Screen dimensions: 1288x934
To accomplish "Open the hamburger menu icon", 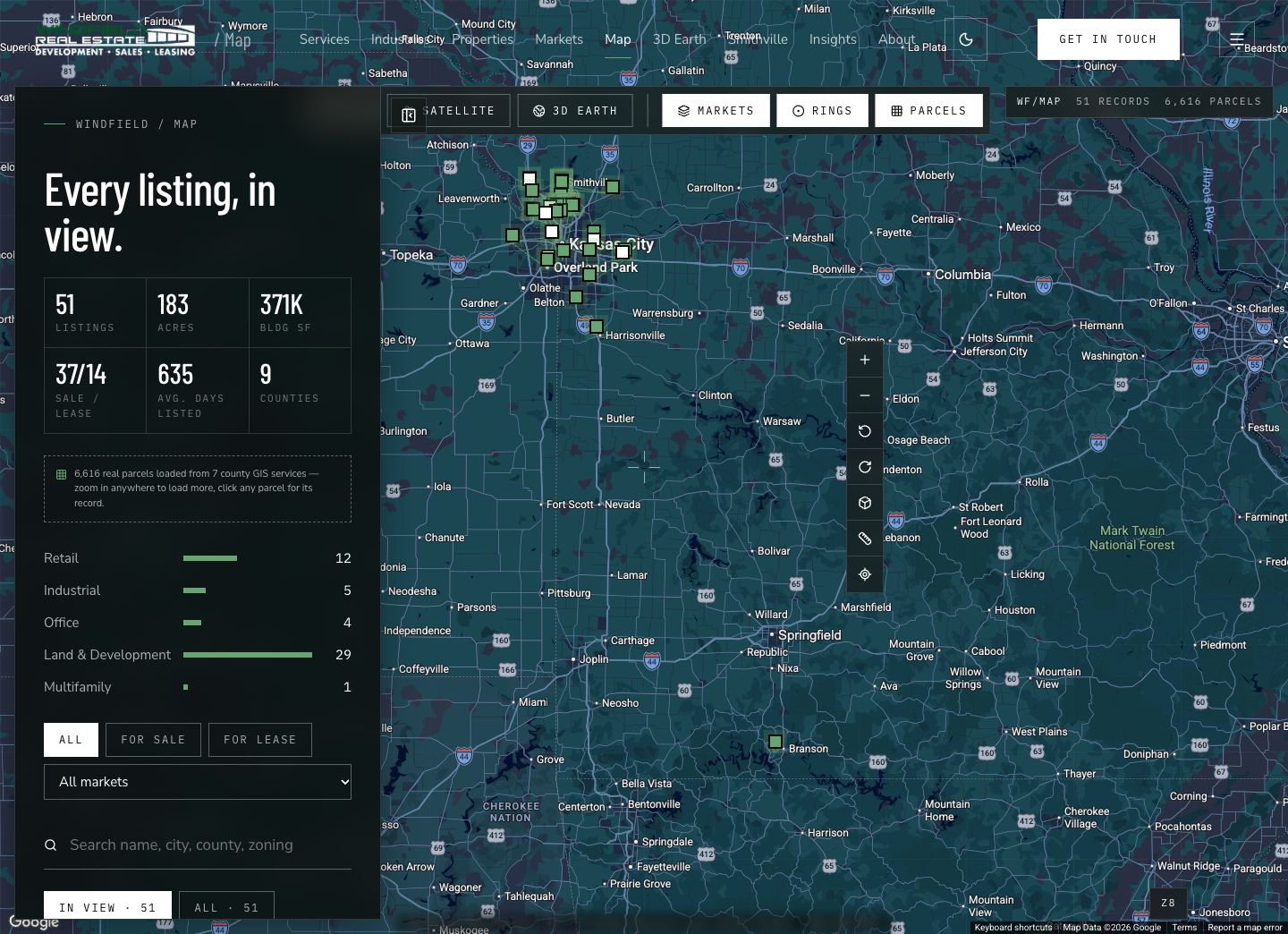I will click(x=1237, y=39).
